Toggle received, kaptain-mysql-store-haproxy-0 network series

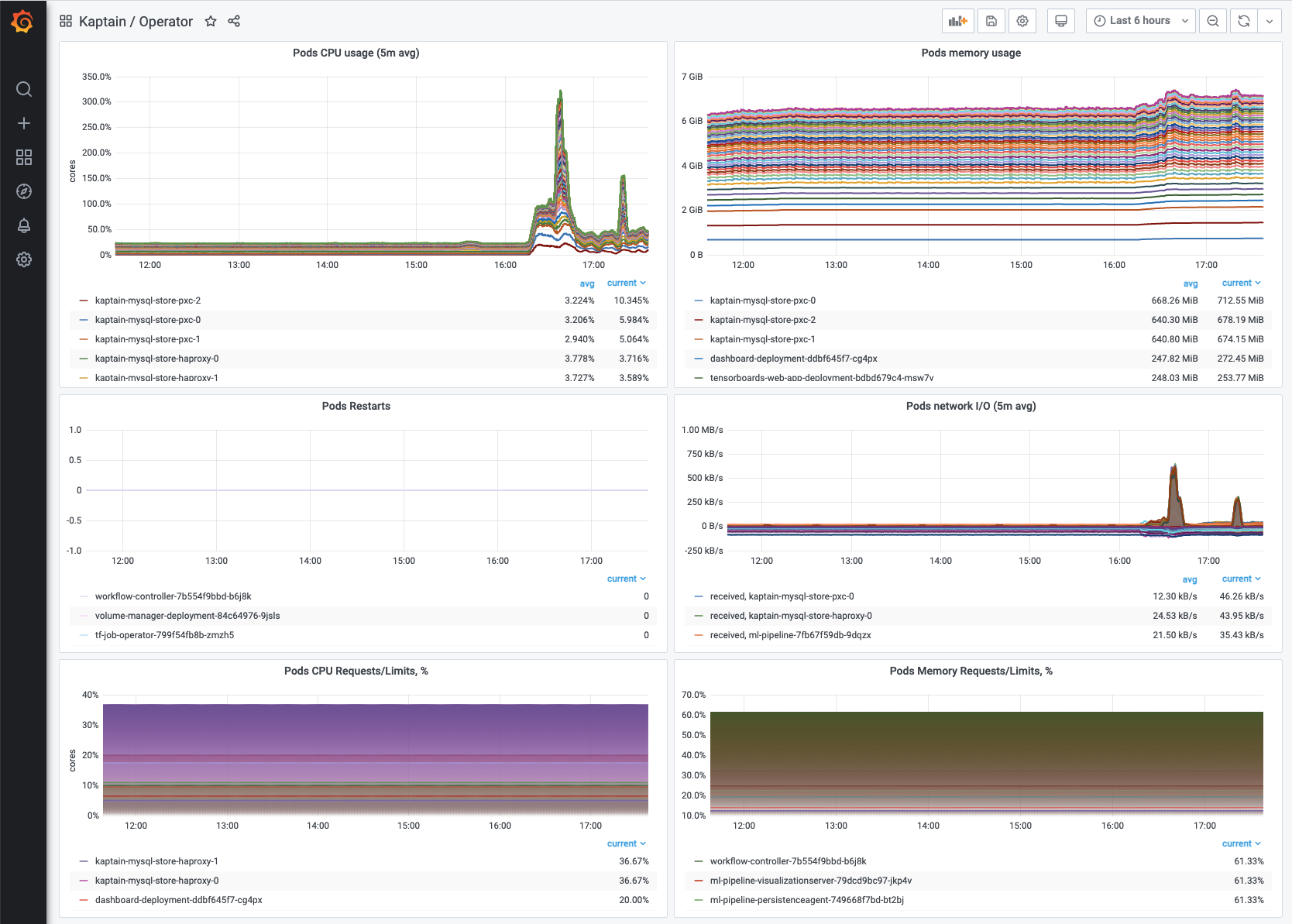[791, 616]
